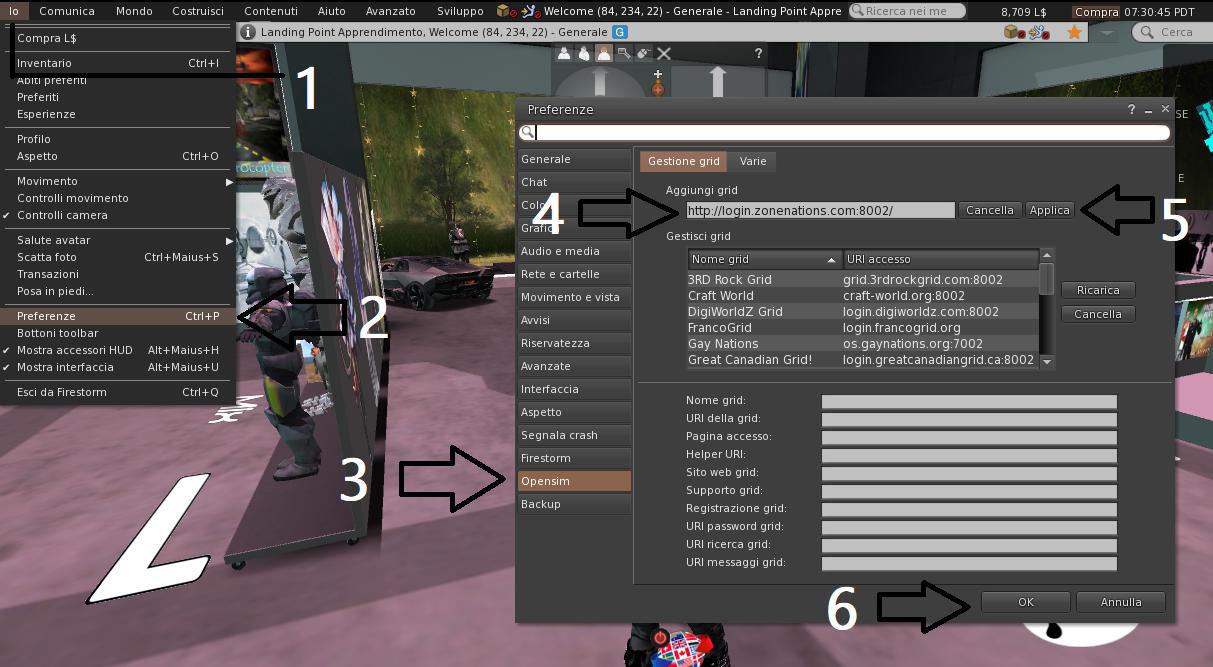Open the Preferenze menu entry

[x=46, y=316]
